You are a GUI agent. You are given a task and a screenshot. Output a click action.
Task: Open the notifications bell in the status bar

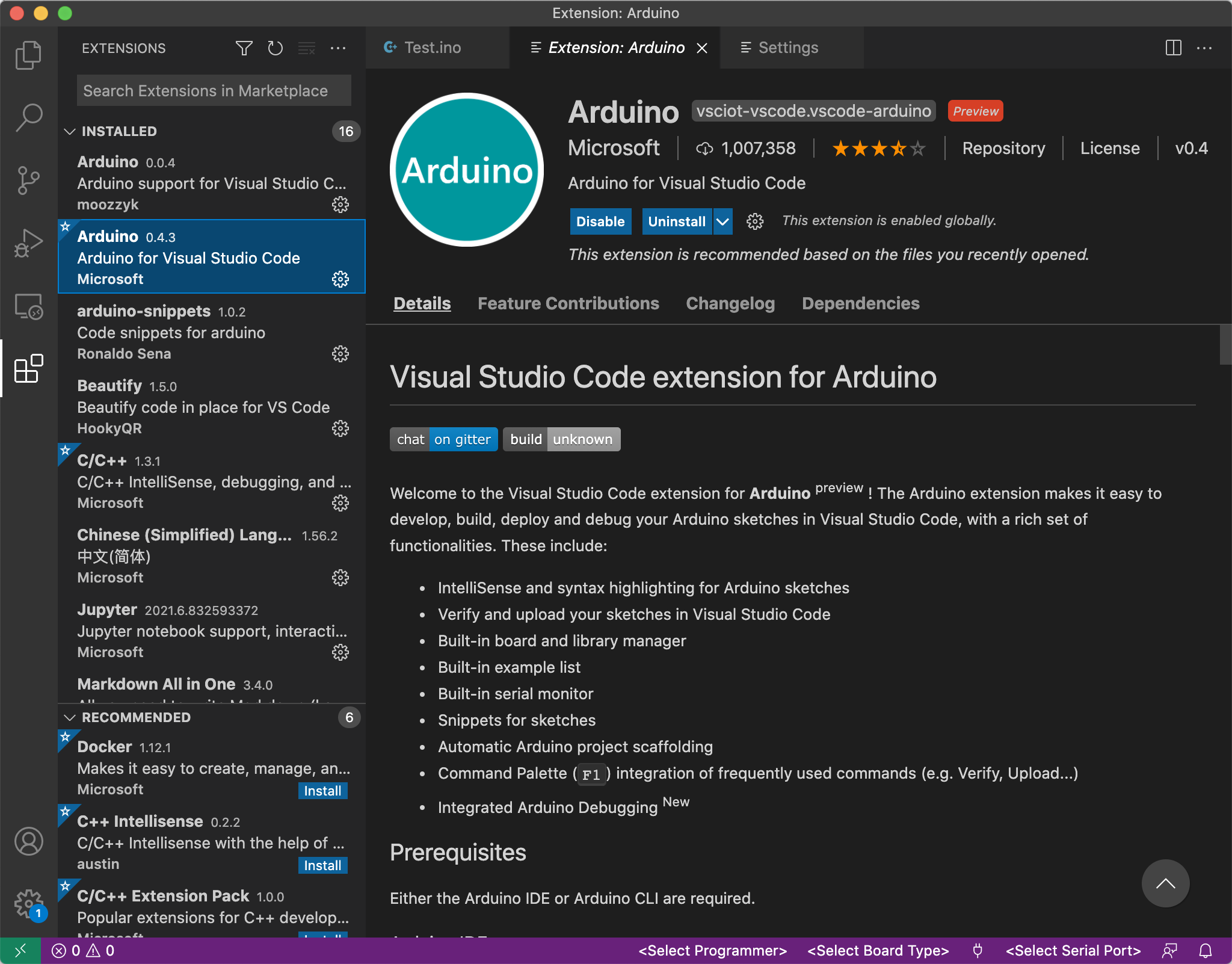[1206, 951]
